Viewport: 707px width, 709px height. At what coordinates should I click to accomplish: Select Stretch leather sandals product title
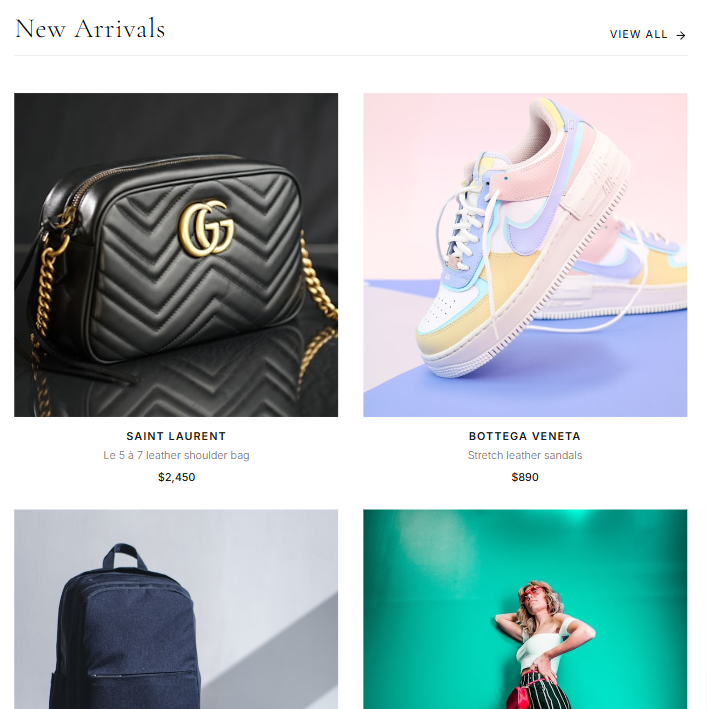click(525, 455)
